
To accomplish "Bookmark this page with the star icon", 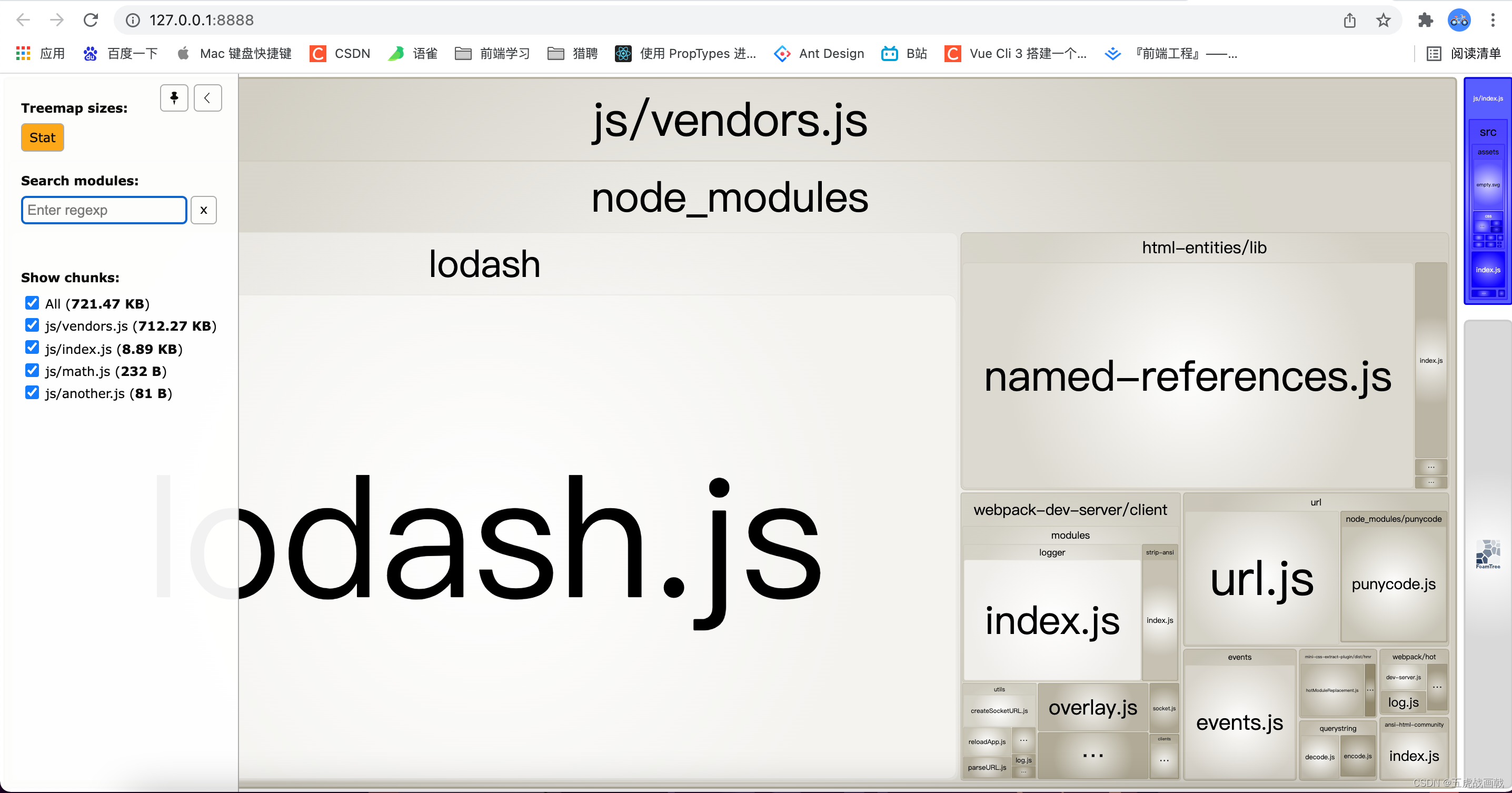I will (1383, 20).
